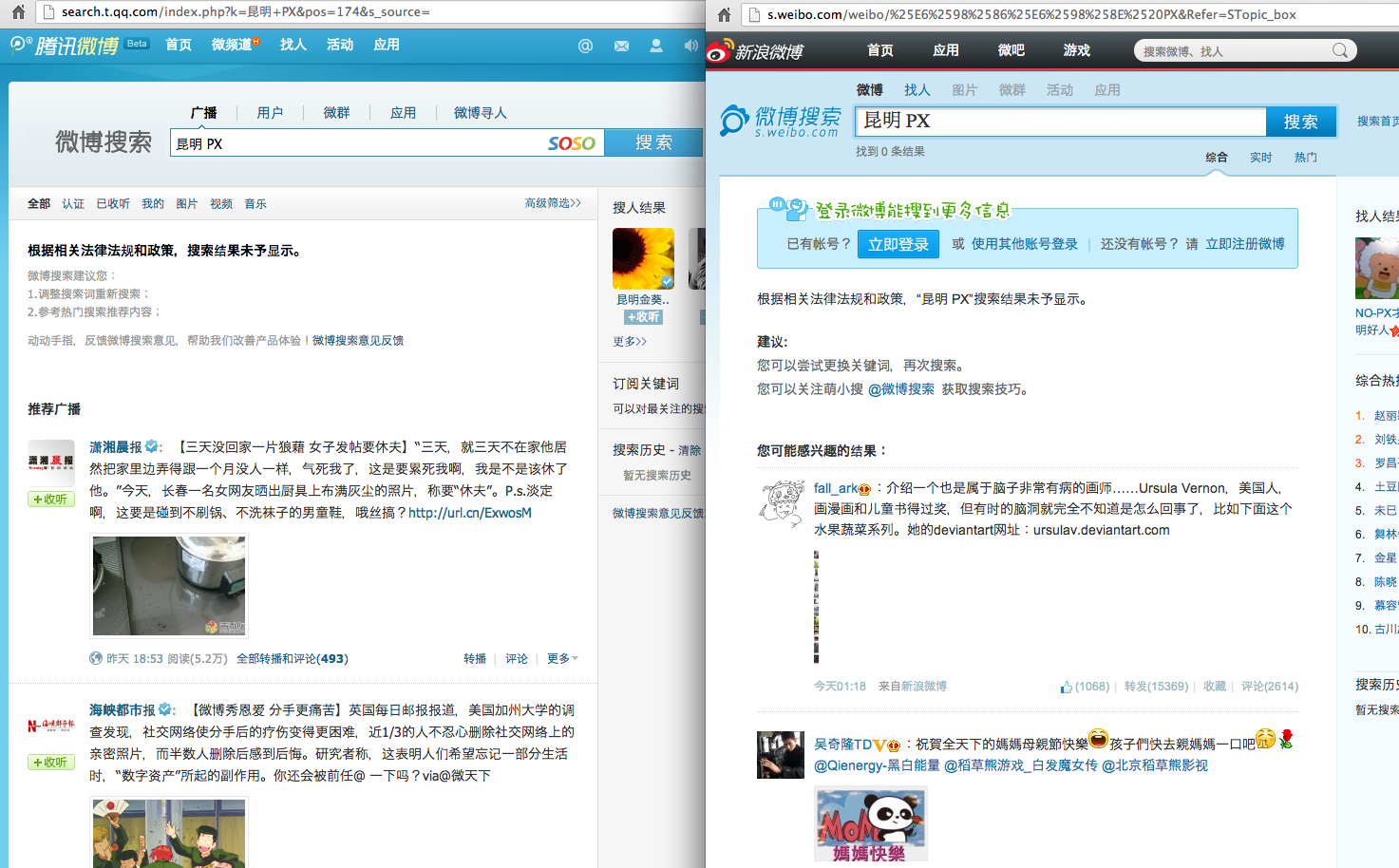This screenshot has height=868, width=1399.
Task: Open 活动 in Tencent Weibo navigation
Action: click(x=340, y=46)
